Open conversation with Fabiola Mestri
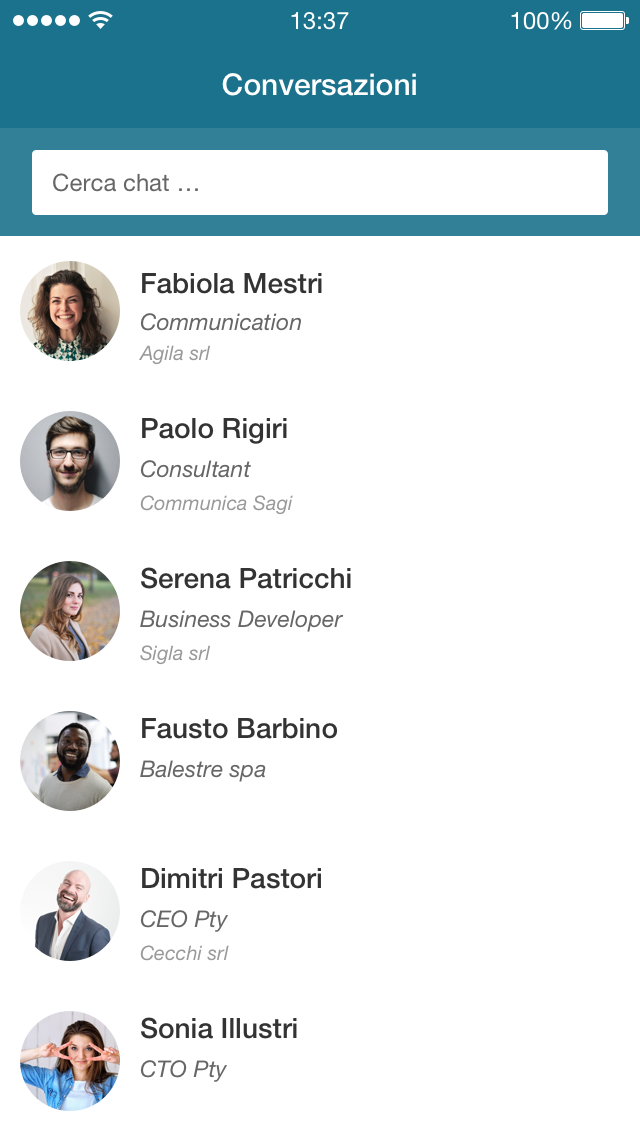This screenshot has height=1136, width=640. point(231,284)
